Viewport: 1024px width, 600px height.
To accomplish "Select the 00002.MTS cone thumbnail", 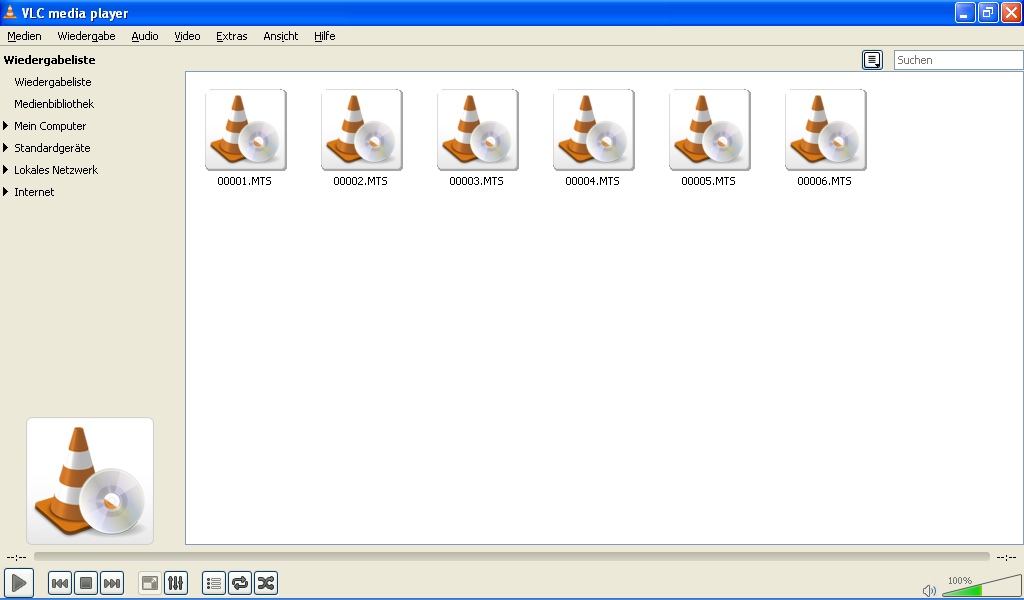I will [362, 130].
